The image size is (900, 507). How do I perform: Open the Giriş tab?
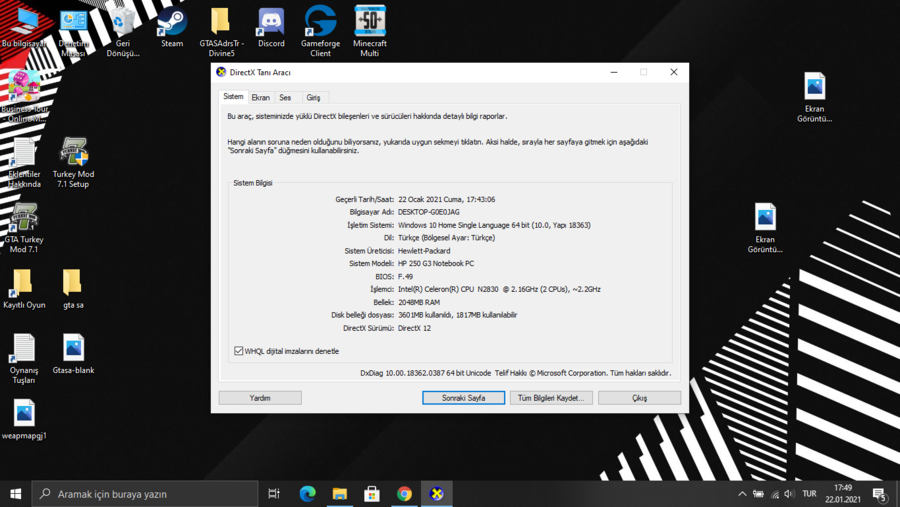(x=313, y=98)
